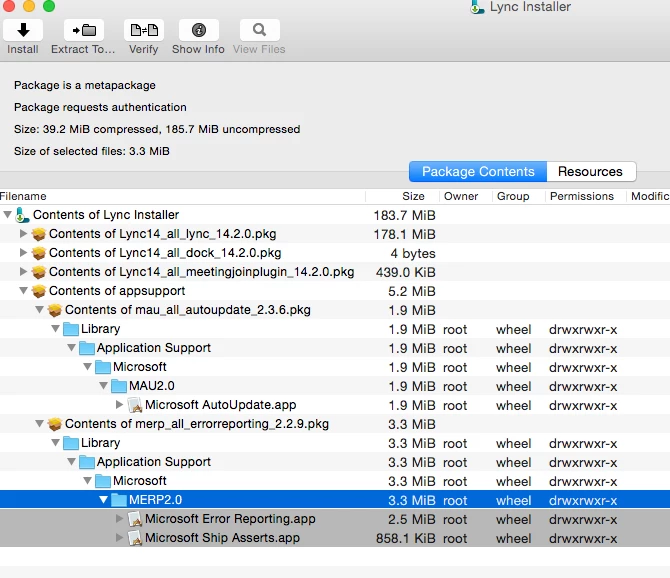Click "Size of selected files: 3.3 MiB" text
The image size is (670, 578).
tap(92, 151)
